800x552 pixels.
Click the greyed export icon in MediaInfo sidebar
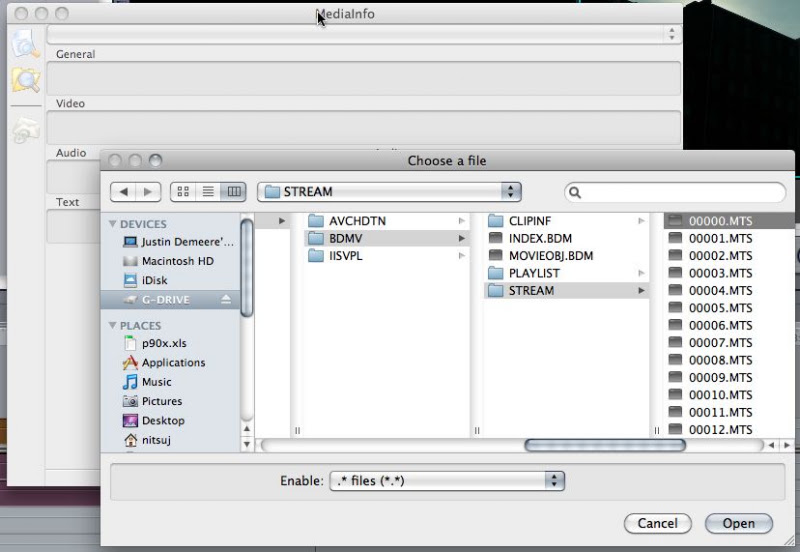(26, 130)
